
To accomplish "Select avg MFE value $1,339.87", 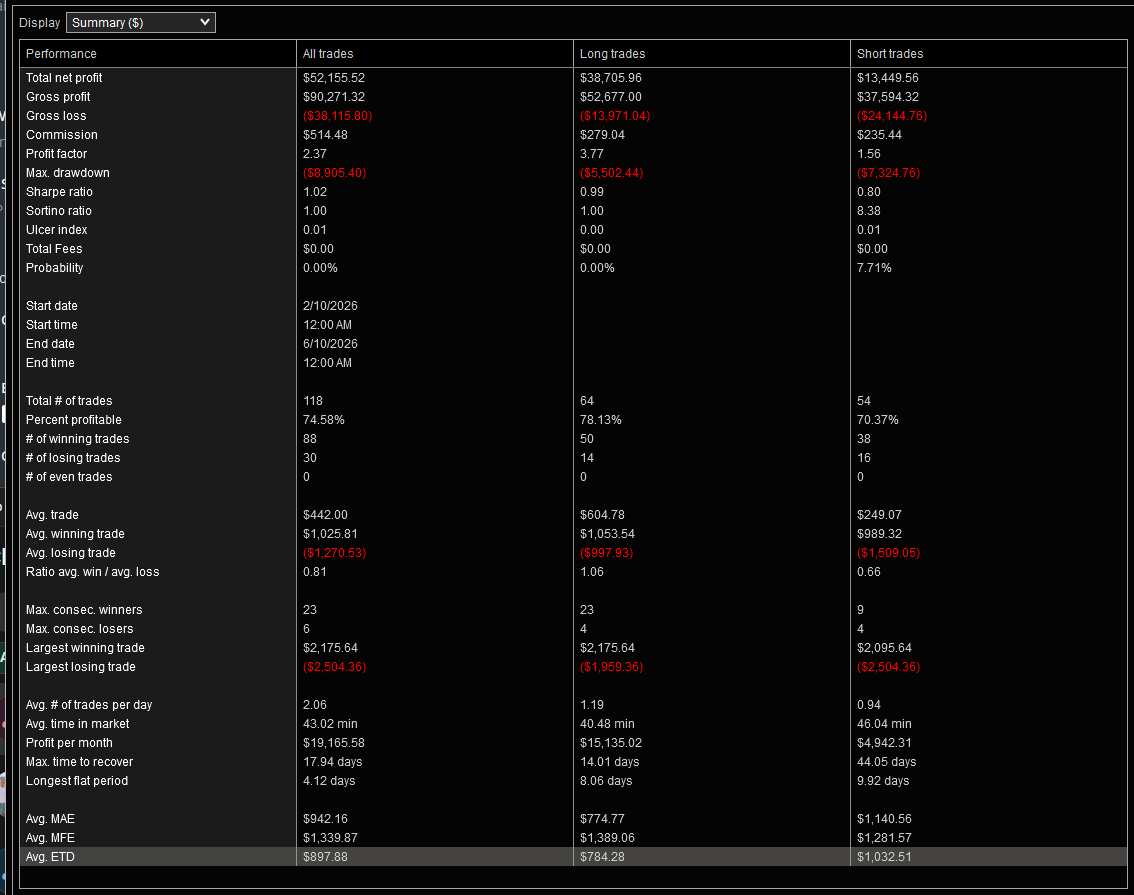I will tap(330, 838).
